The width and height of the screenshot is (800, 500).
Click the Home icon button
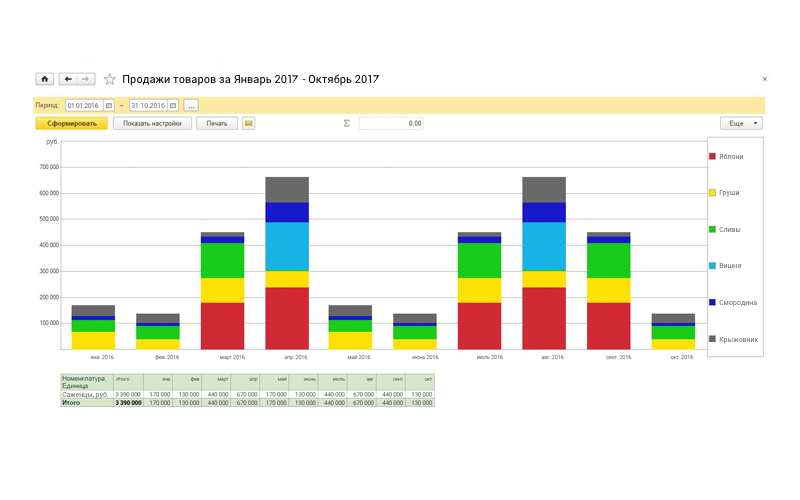click(x=44, y=79)
